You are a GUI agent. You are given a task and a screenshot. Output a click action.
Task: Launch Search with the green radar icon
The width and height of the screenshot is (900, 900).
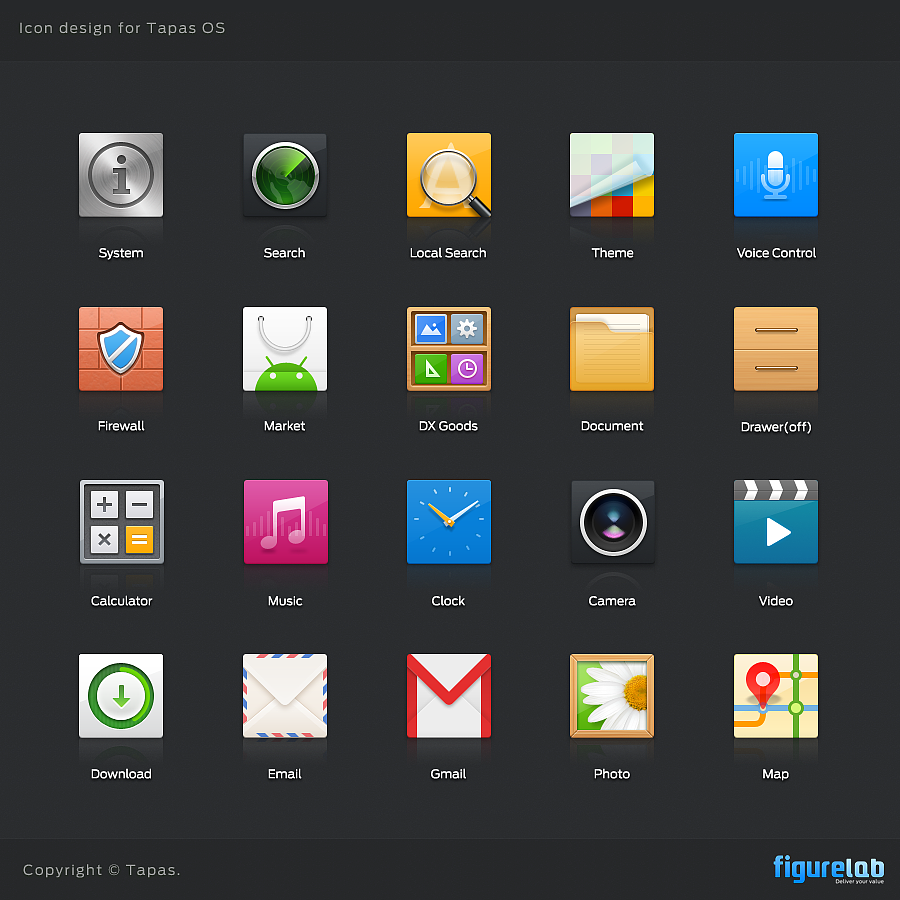[x=284, y=174]
